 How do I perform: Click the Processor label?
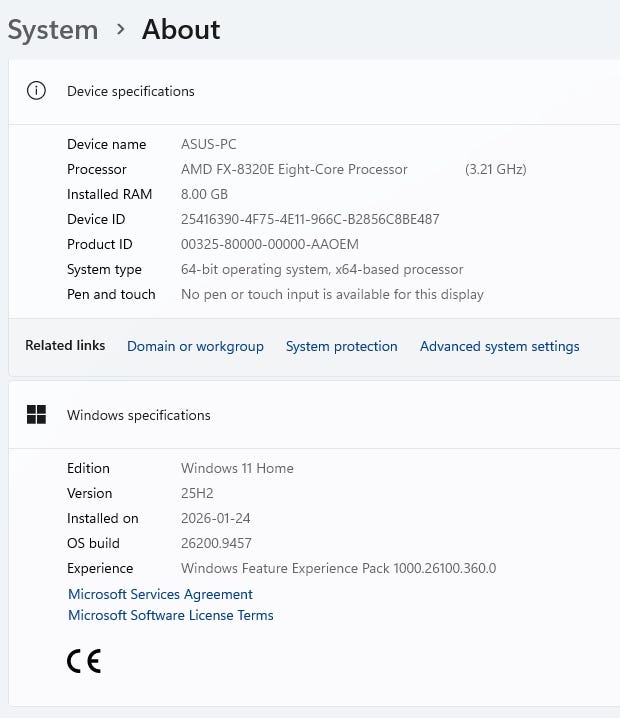(97, 169)
